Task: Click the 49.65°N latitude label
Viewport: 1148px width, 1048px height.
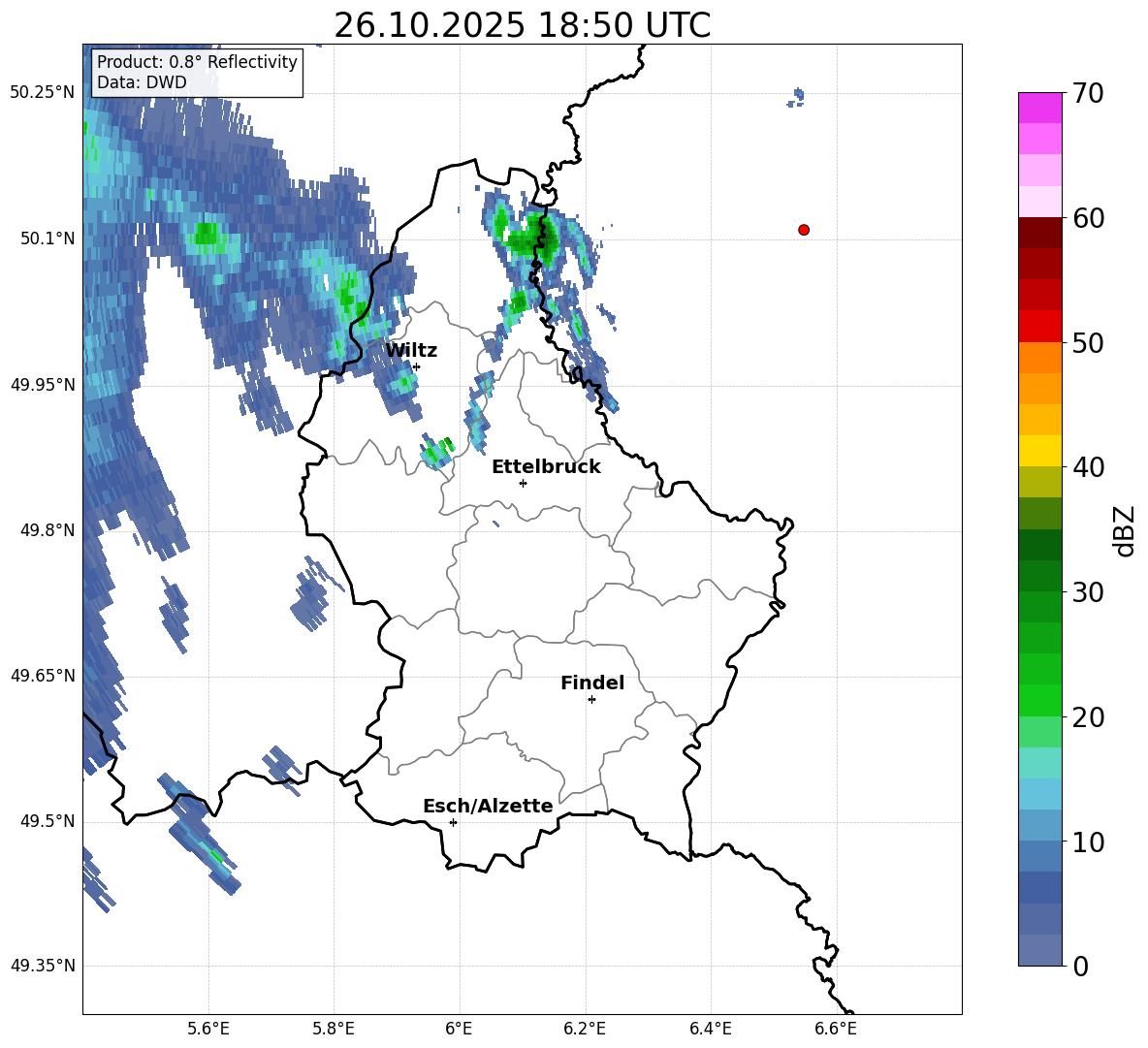Action: coord(43,675)
